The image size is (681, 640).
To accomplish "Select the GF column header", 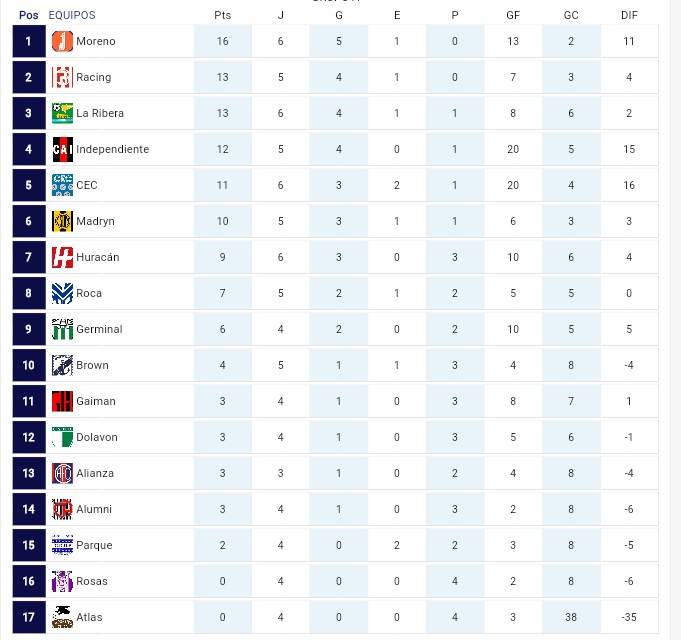I will [x=513, y=15].
